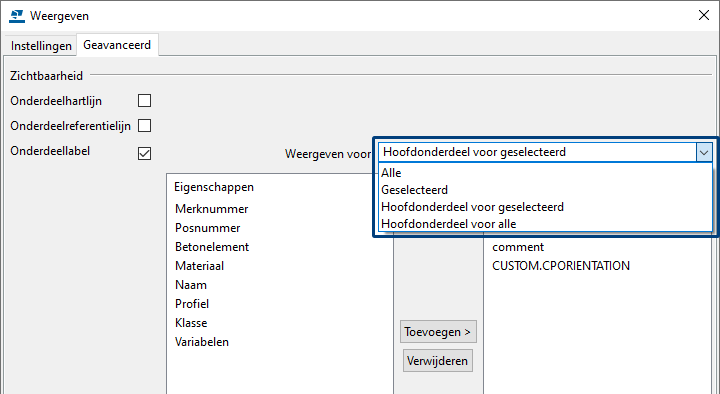Switch to the Instellingen tab
The height and width of the screenshot is (394, 720).
click(41, 46)
